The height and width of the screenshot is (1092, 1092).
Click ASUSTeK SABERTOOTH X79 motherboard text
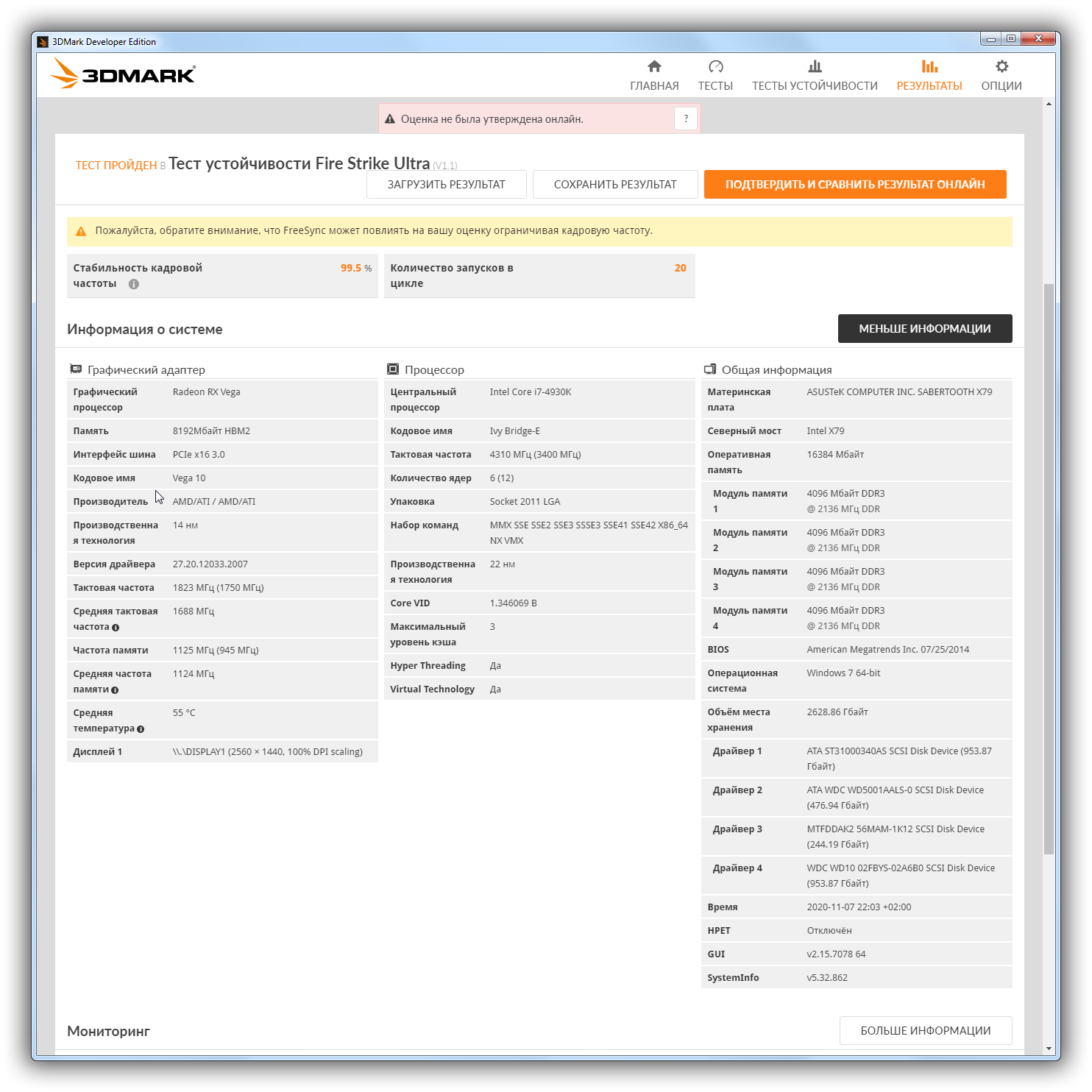899,392
